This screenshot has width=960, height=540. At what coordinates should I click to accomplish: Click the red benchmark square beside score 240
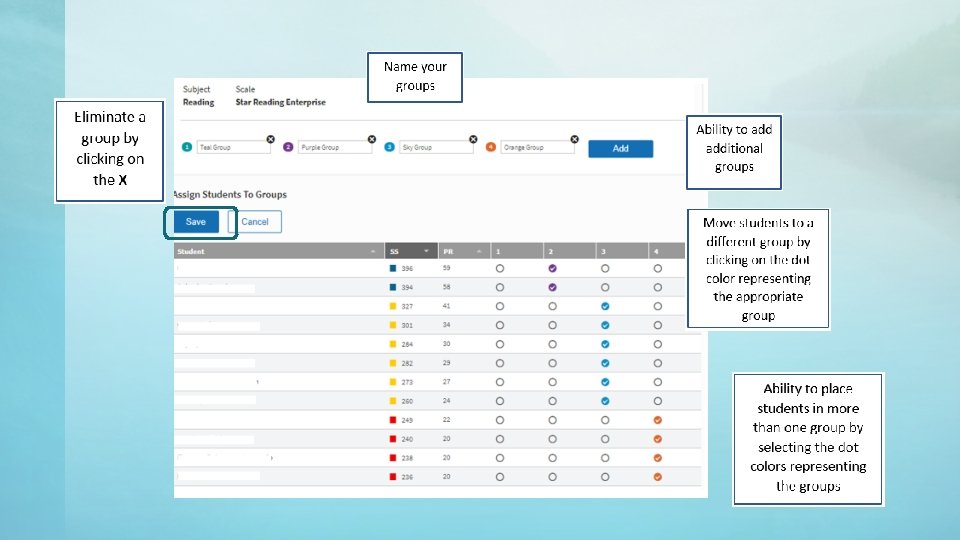[393, 439]
